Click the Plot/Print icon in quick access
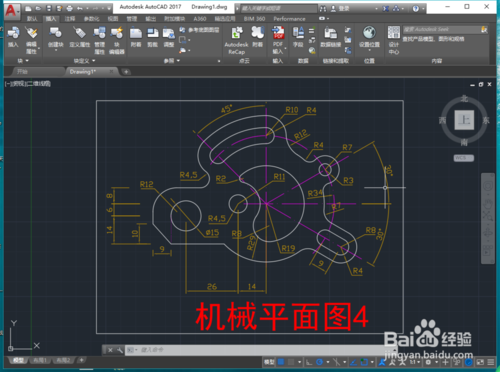The width and height of the screenshot is (500, 372). pyautogui.click(x=69, y=8)
